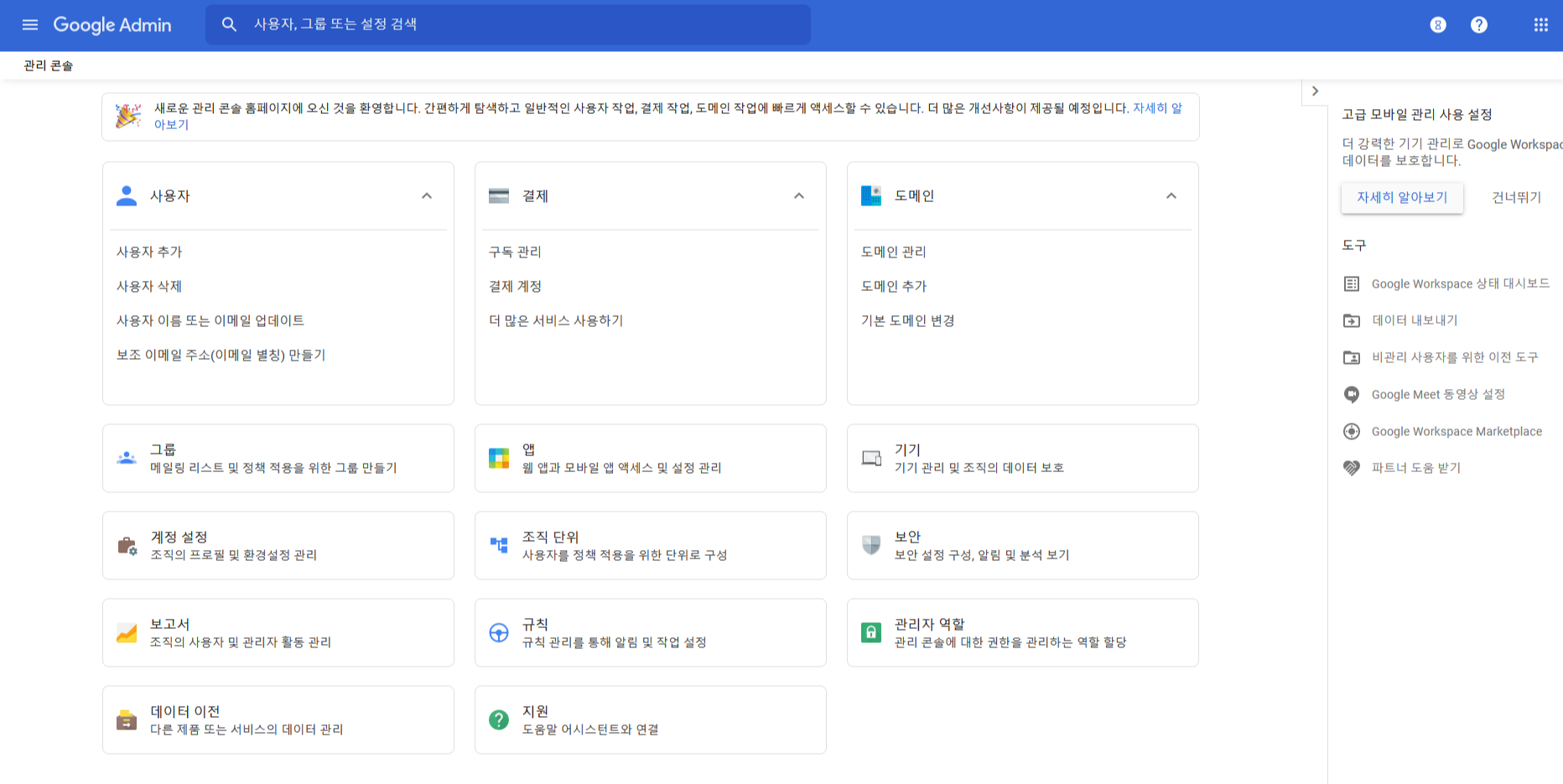Open 데이터 내보내기 tool link

pos(1415,320)
